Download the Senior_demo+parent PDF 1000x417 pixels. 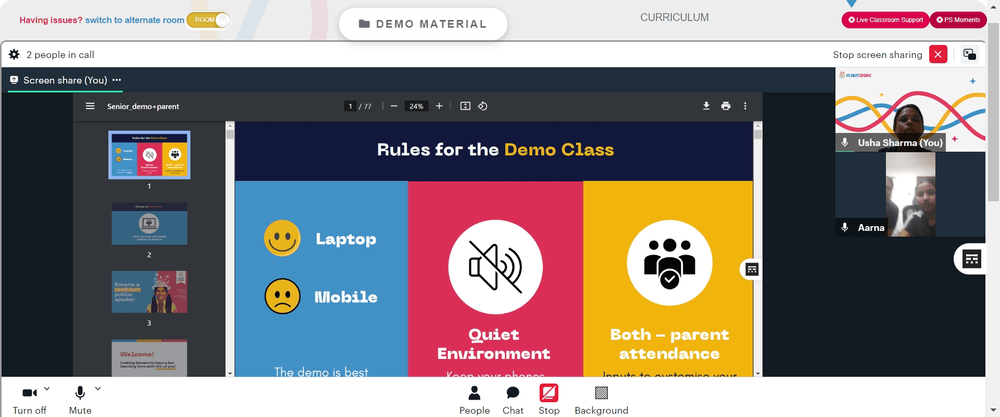[x=707, y=106]
